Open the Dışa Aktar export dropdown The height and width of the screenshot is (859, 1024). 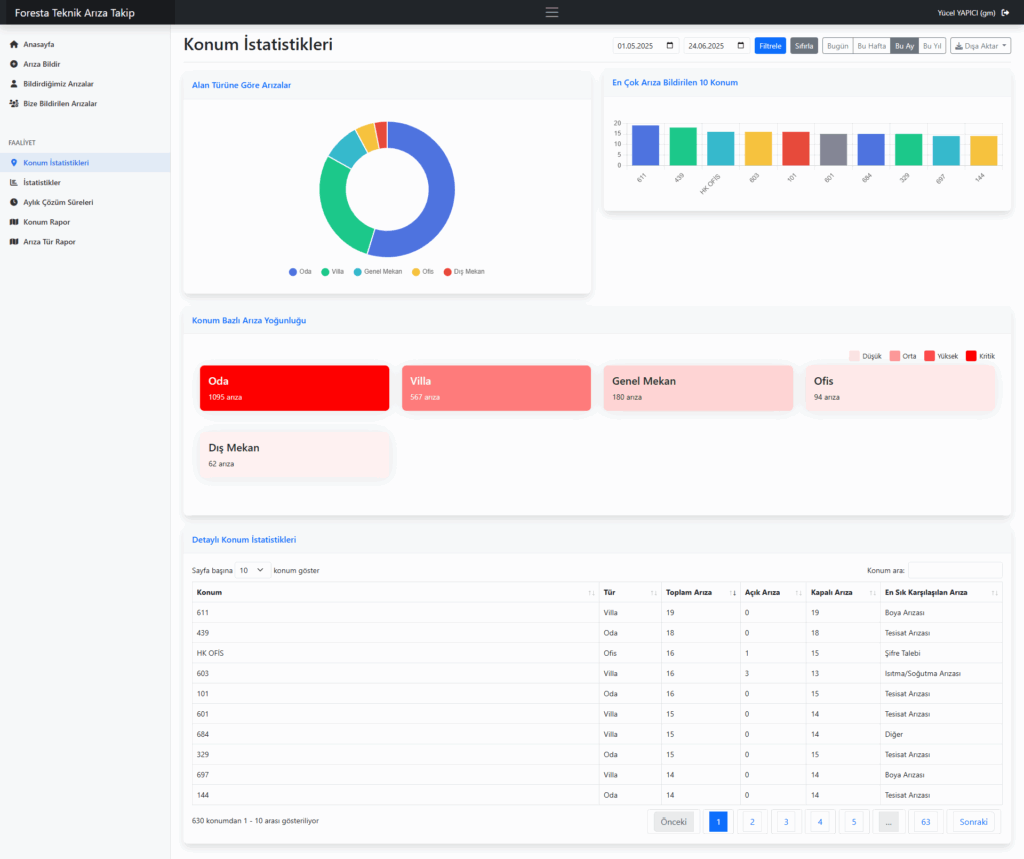[980, 46]
